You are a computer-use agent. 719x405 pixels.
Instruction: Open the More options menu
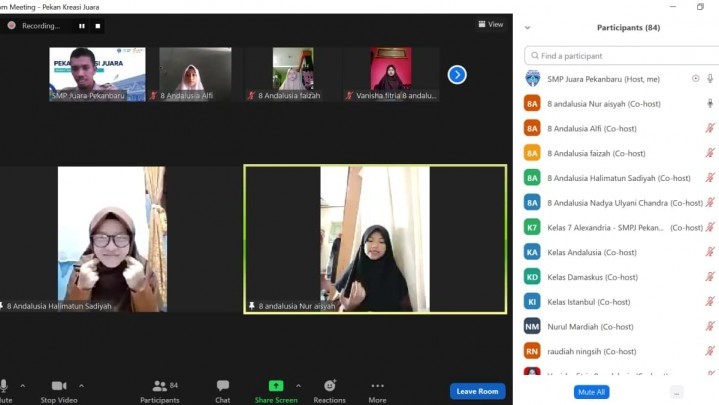pos(377,391)
